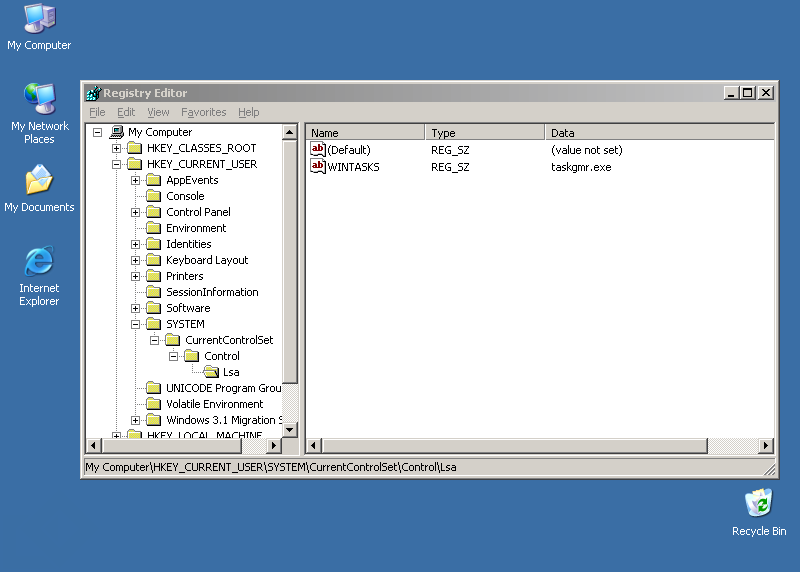Expand the Identities key

click(135, 244)
